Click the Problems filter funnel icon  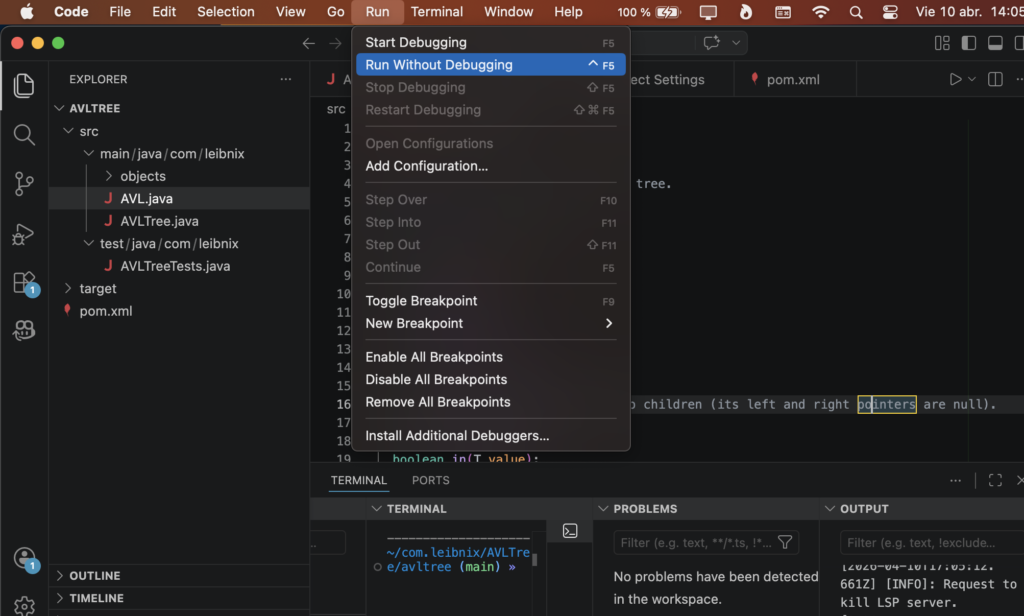tap(785, 543)
